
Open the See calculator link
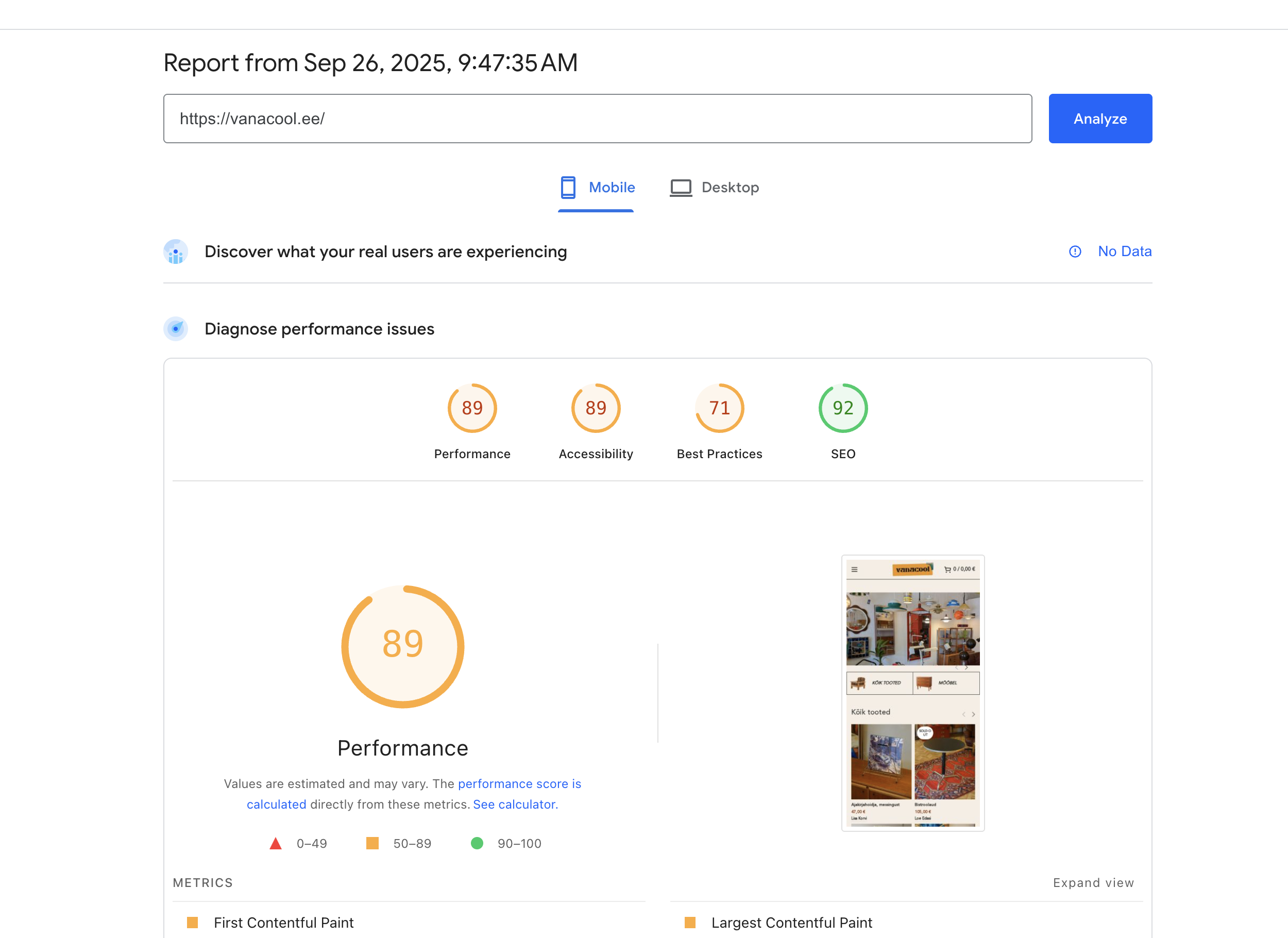515,804
